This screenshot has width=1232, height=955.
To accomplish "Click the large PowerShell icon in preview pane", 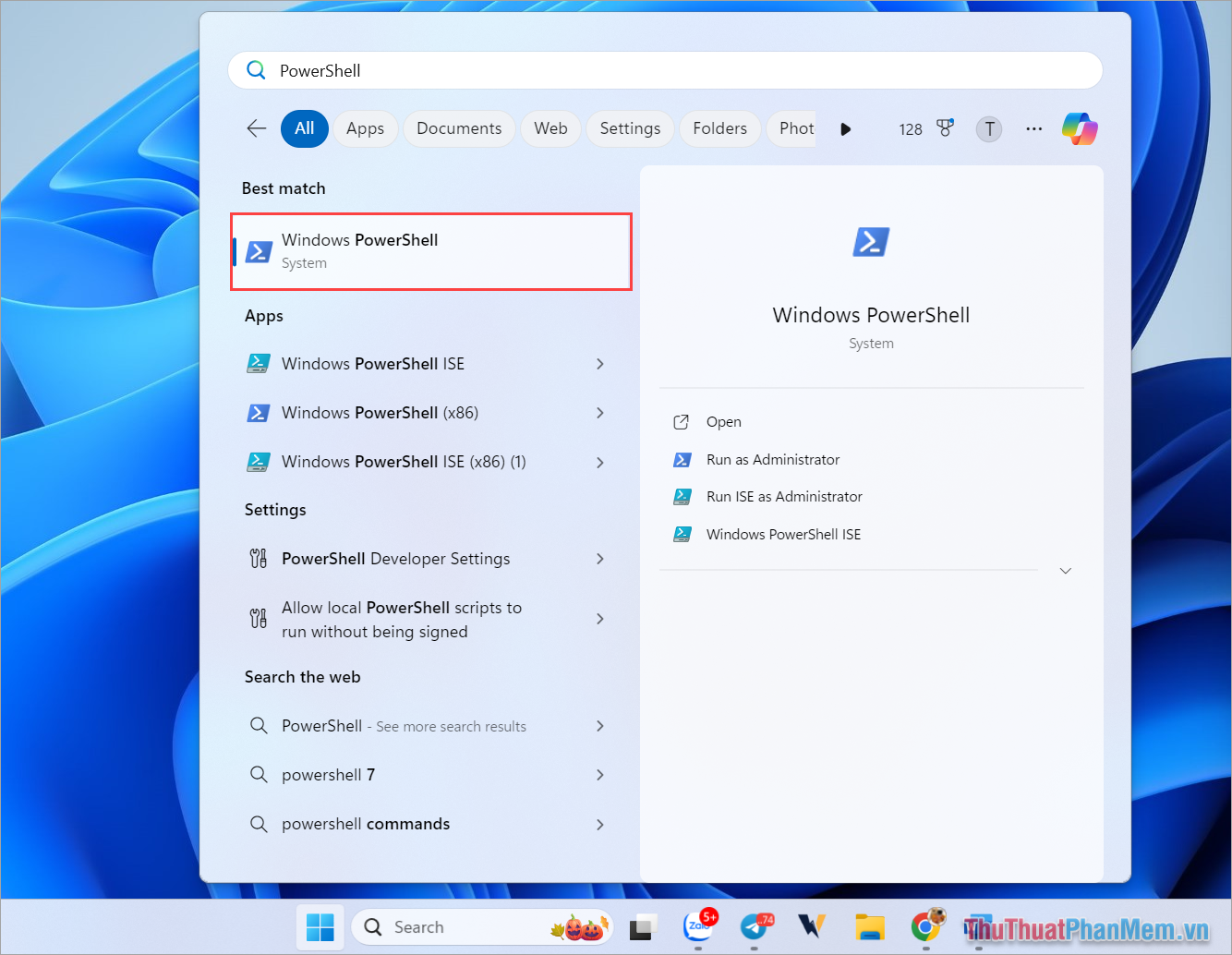I will [871, 242].
